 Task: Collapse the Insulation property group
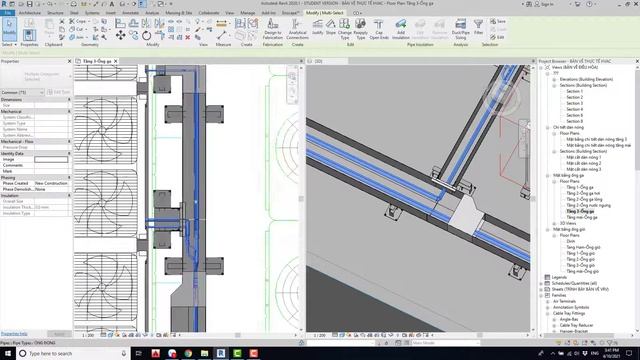click(69, 196)
